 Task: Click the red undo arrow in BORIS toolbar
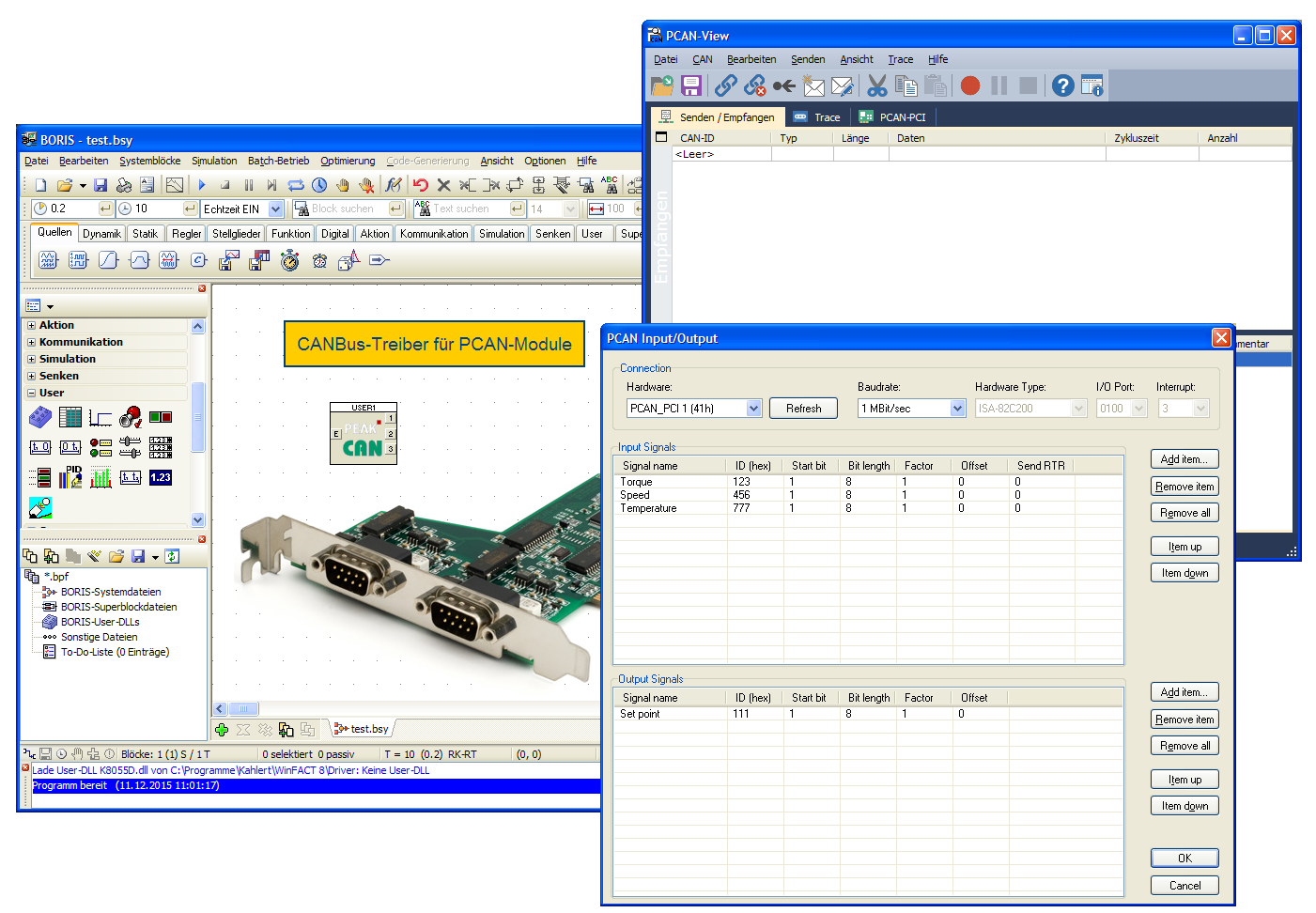420,185
